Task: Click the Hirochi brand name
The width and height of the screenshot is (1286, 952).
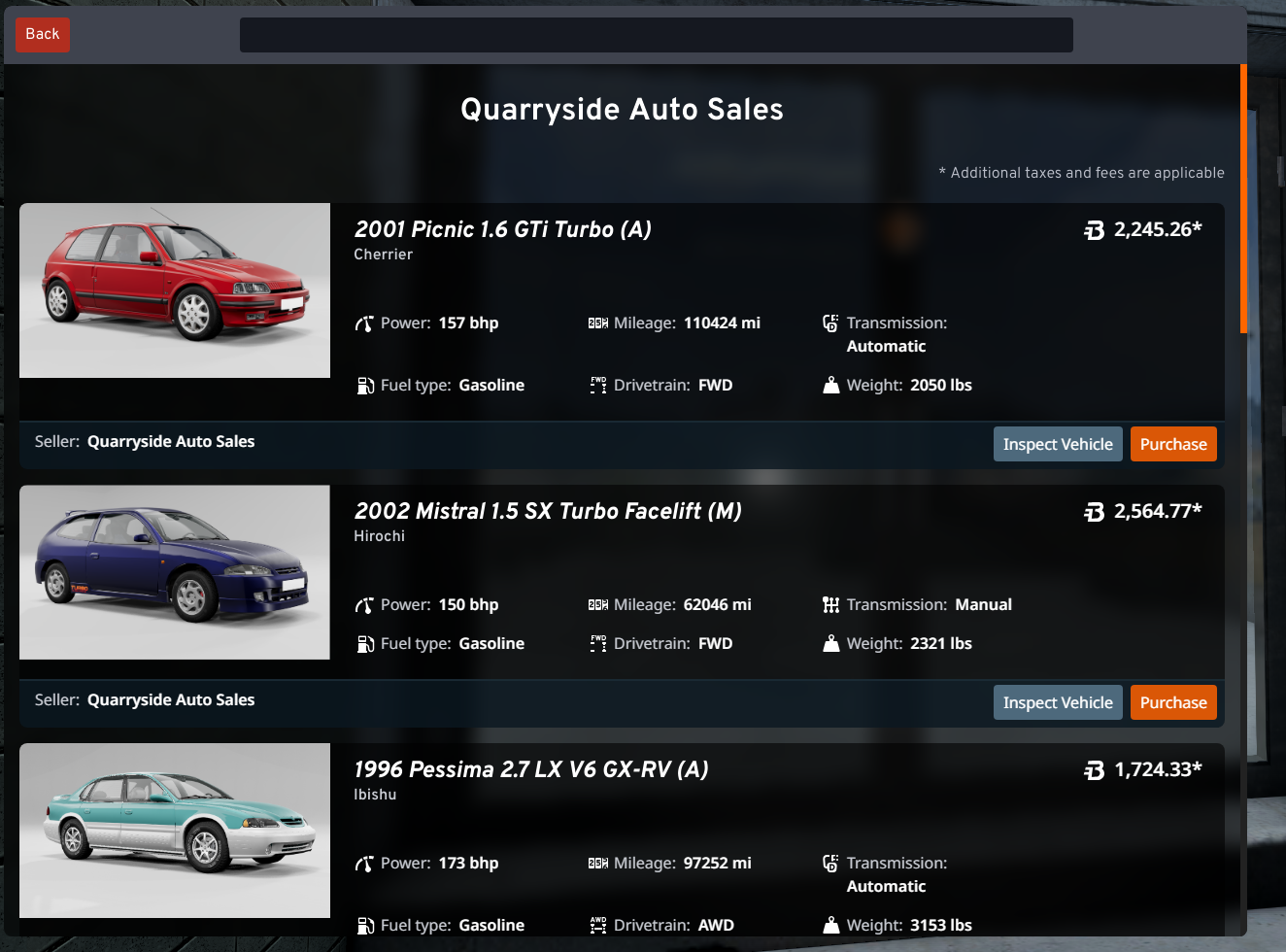Action: pyautogui.click(x=380, y=536)
